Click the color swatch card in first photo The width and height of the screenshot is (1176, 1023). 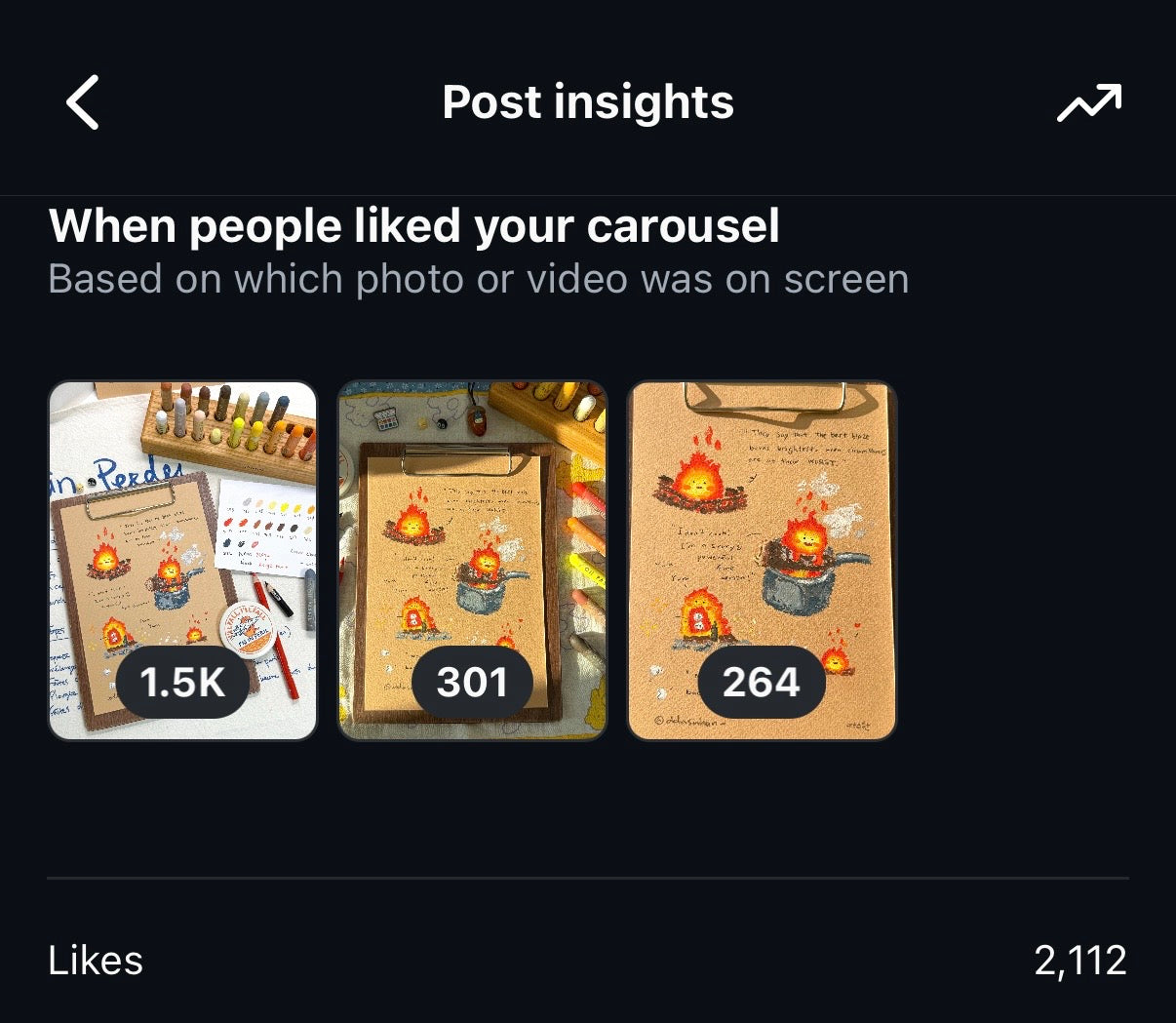coord(263,527)
